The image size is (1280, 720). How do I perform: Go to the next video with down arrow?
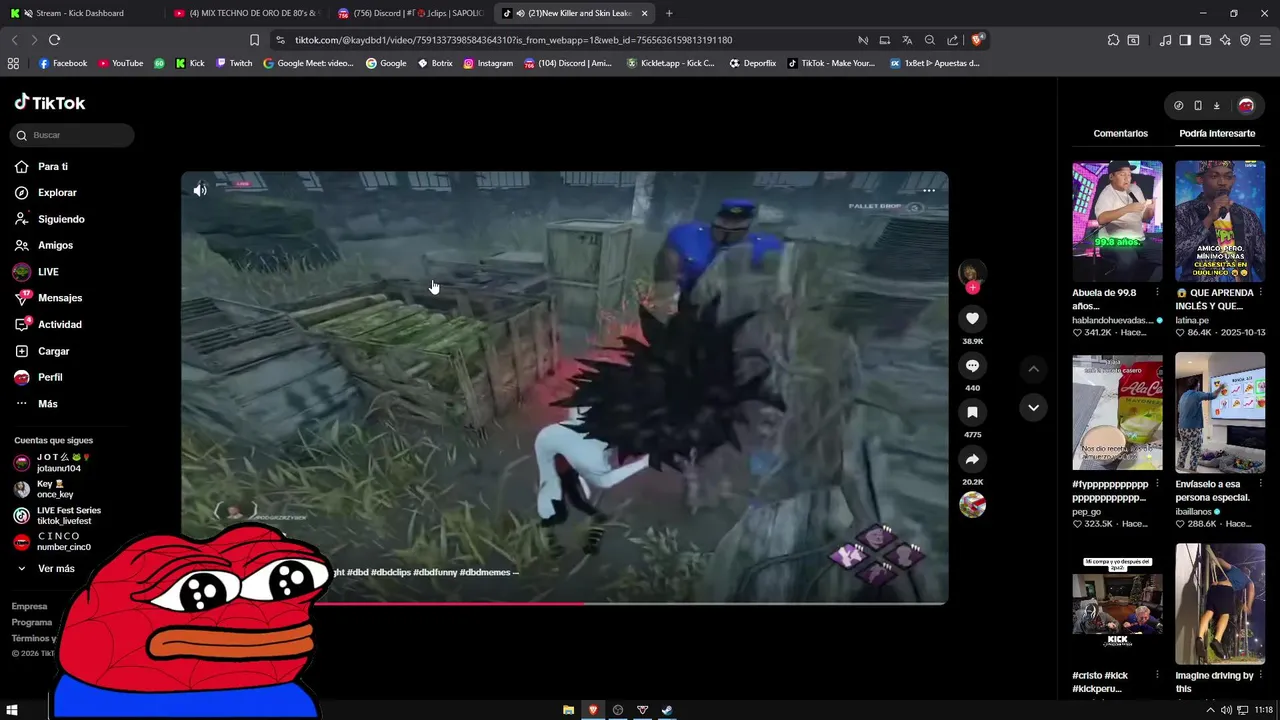1033,407
